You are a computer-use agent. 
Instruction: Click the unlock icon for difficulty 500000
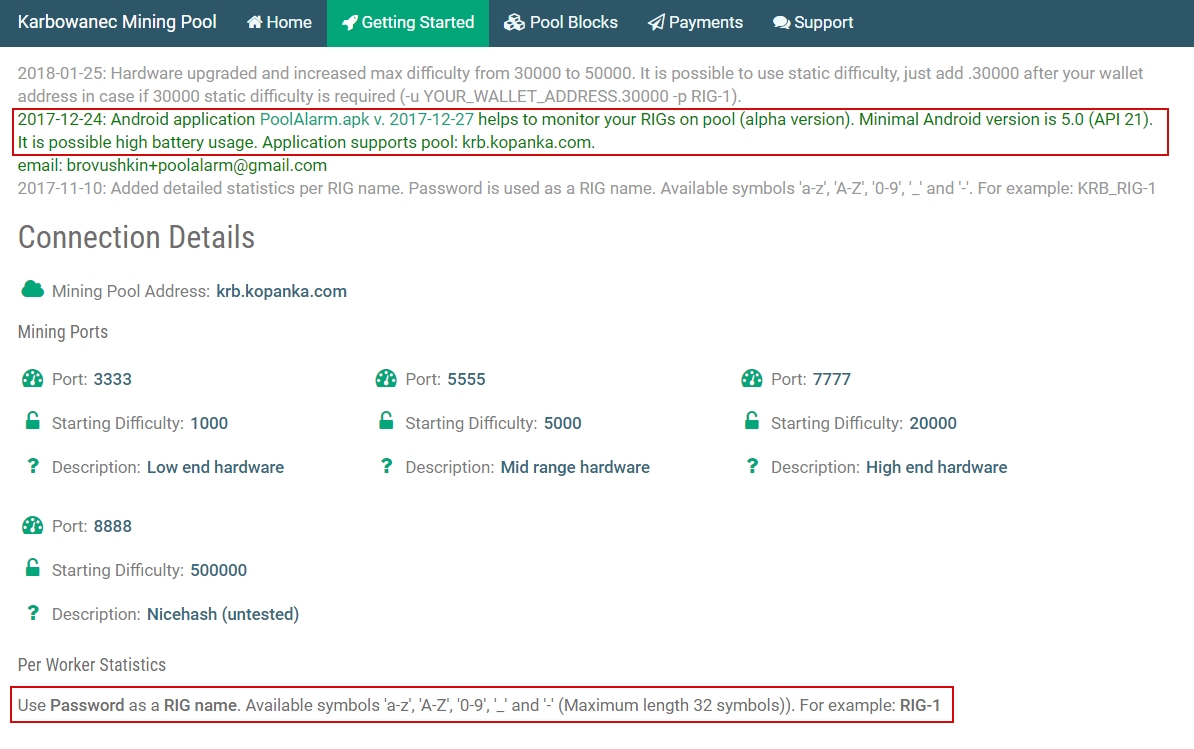[33, 568]
